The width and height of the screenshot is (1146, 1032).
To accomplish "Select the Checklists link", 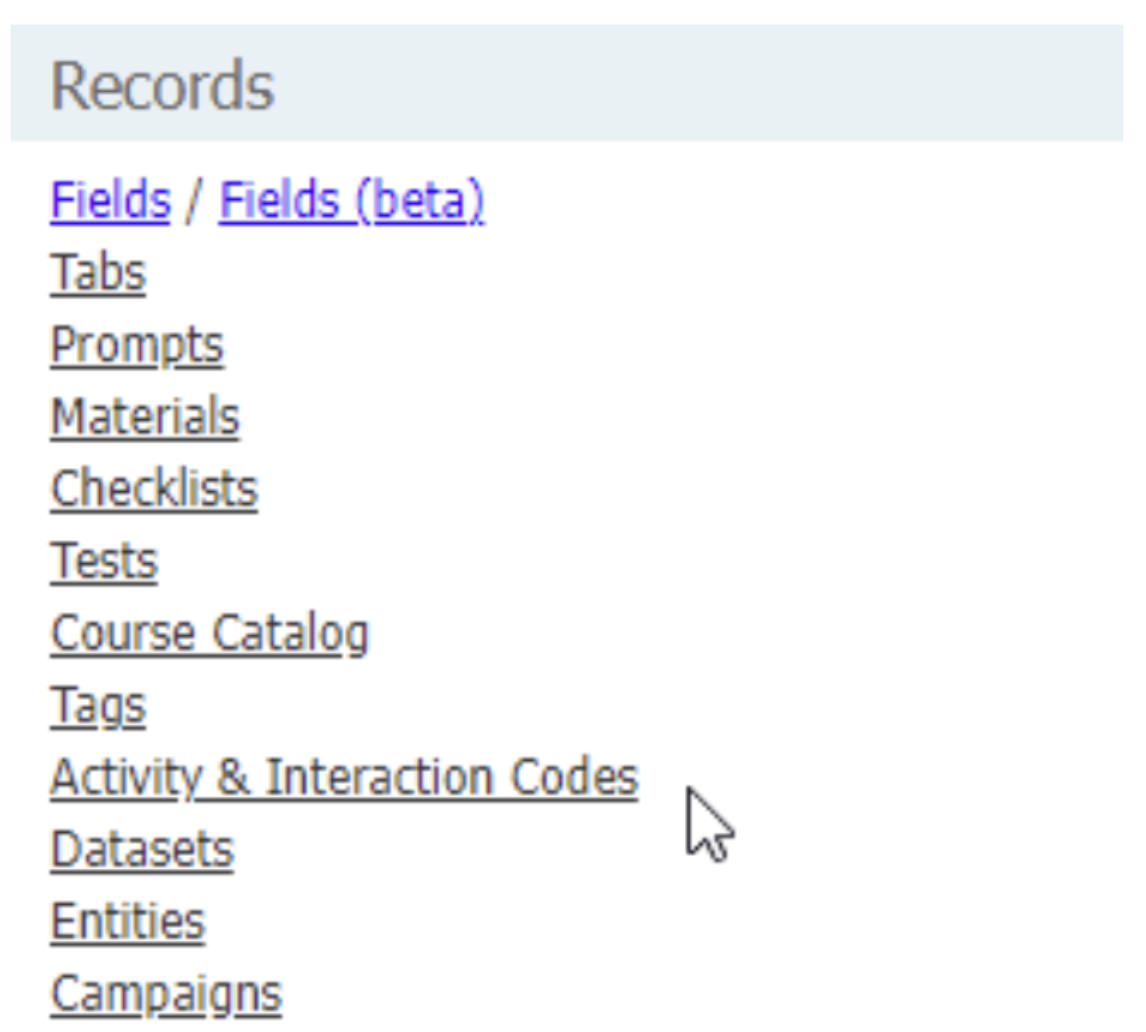I will [x=154, y=490].
